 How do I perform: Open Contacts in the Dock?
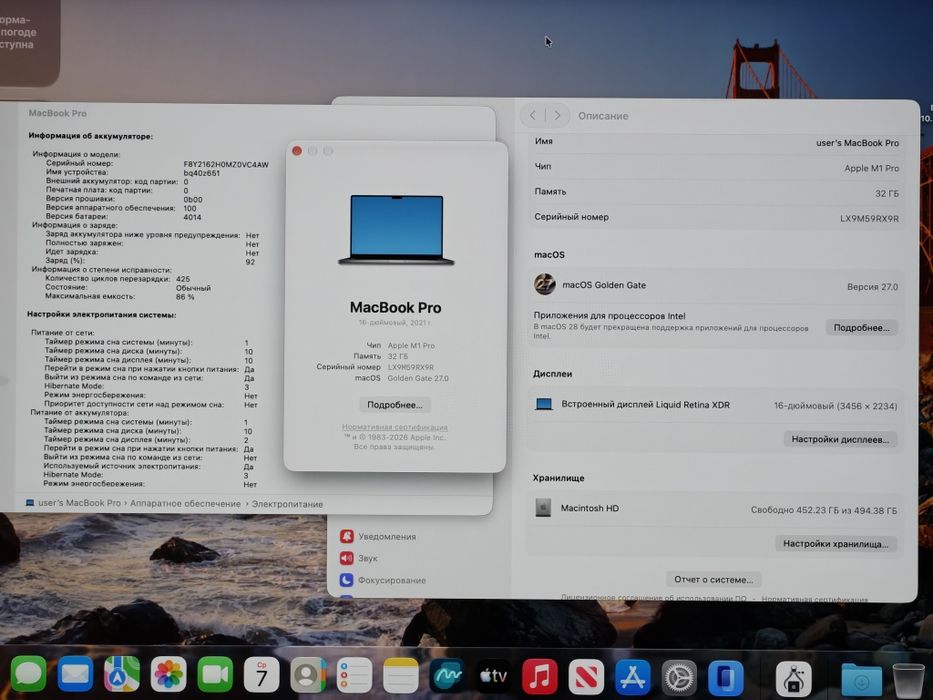308,675
